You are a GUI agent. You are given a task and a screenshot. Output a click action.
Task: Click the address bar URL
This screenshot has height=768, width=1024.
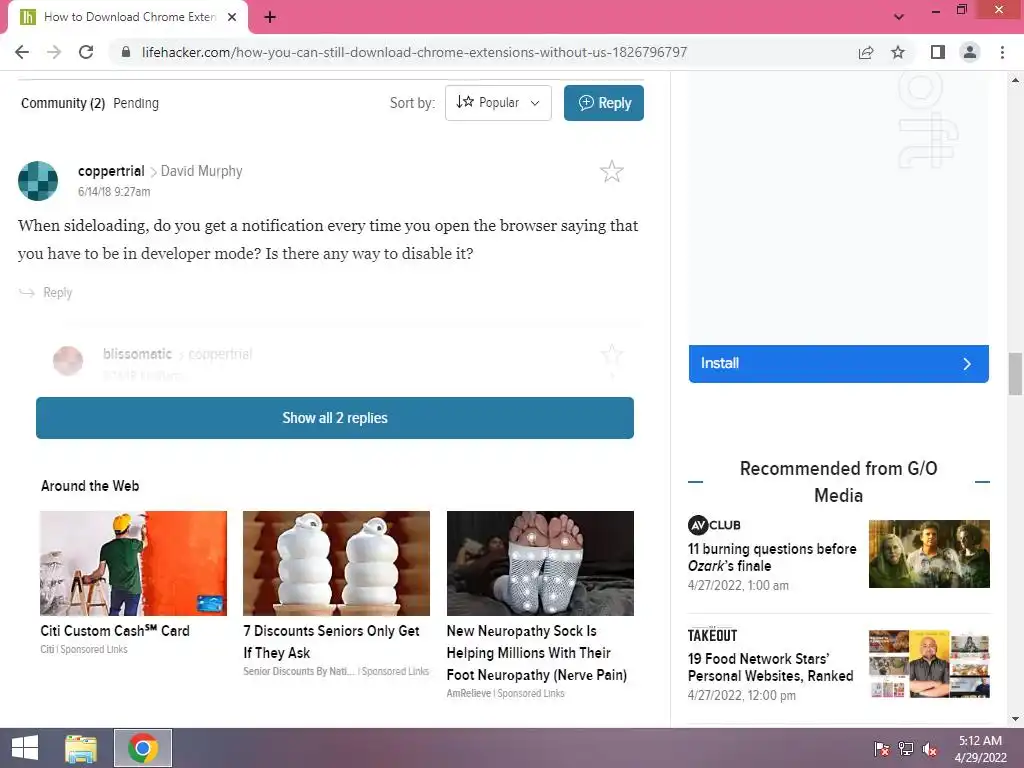tap(414, 52)
